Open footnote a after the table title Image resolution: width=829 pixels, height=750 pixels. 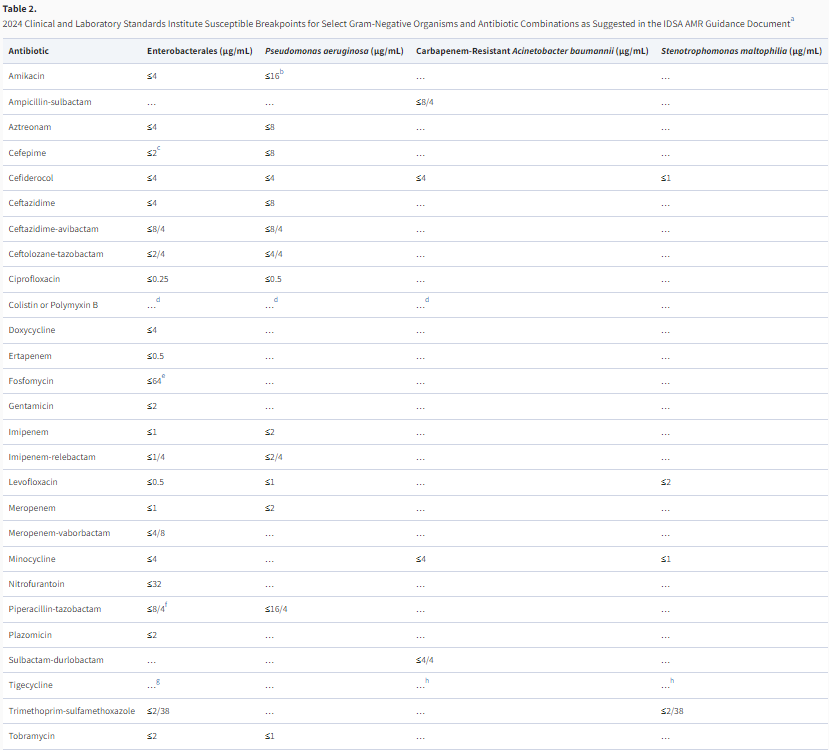(x=793, y=19)
